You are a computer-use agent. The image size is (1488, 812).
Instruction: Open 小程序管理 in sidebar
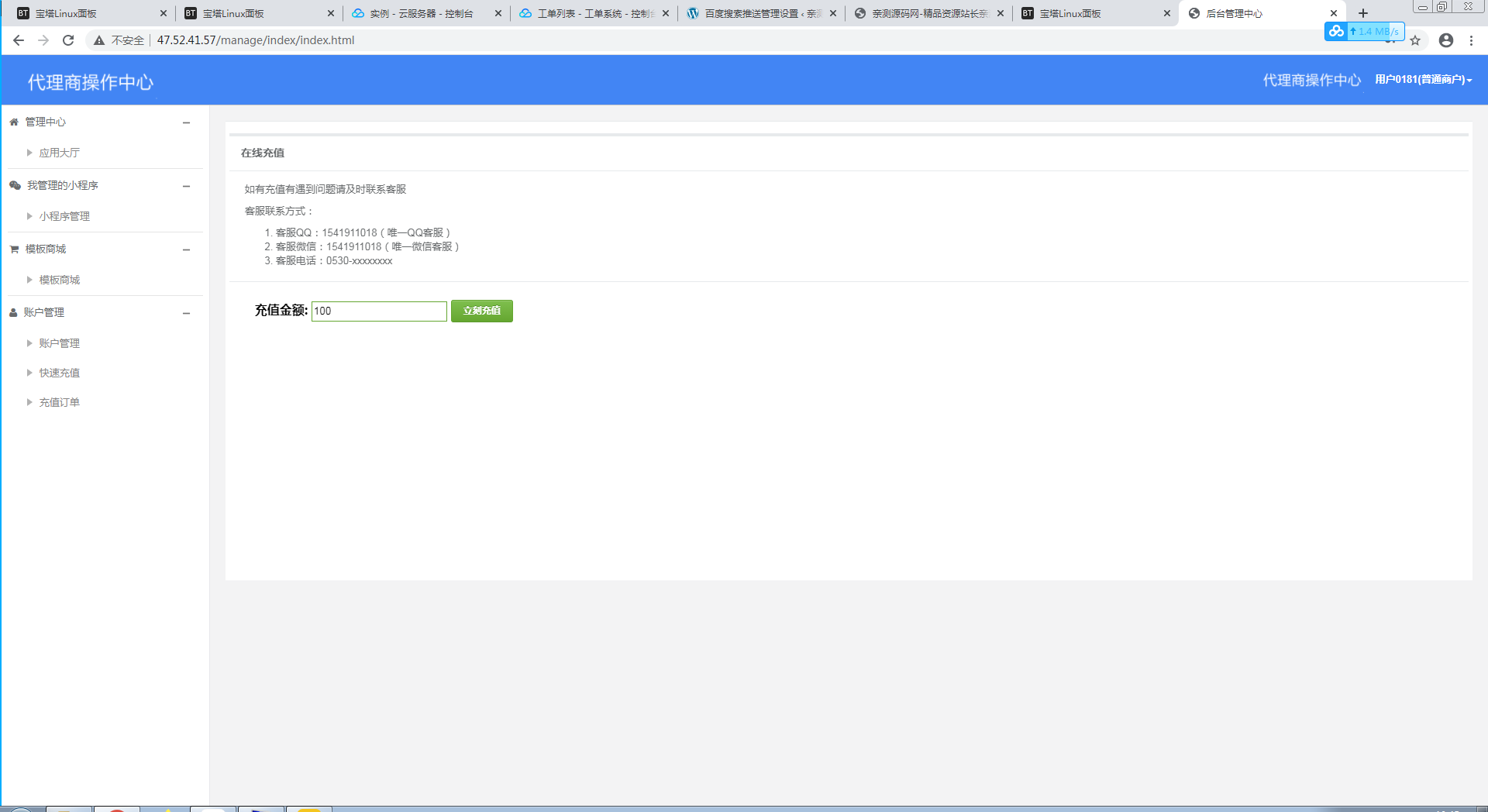[64, 216]
